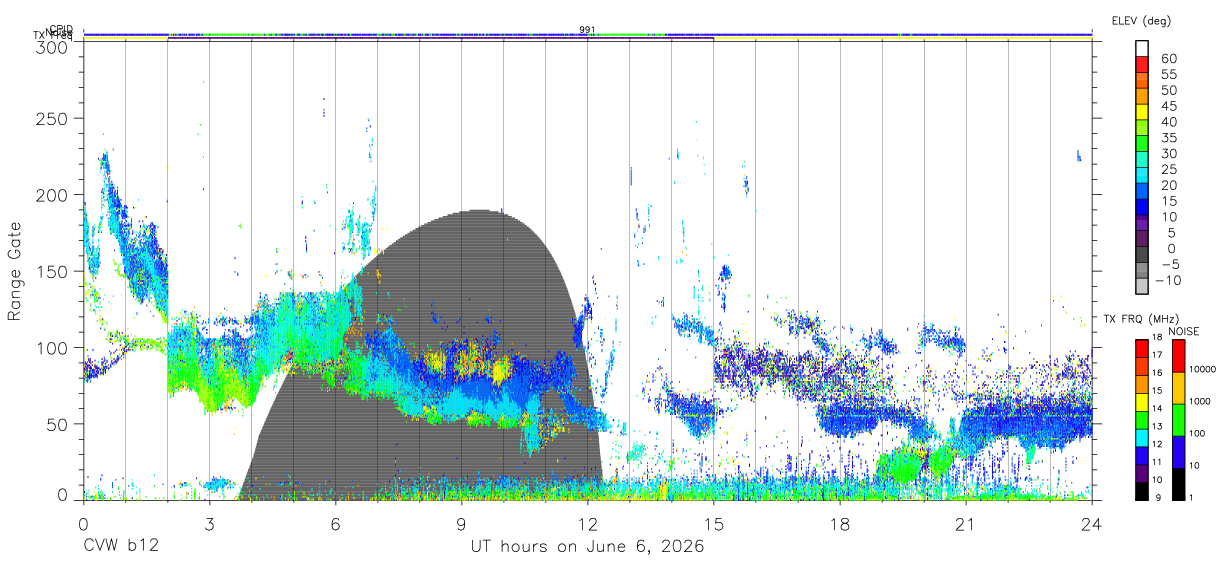Click the ELEV colorbar label '25'

click(1168, 169)
